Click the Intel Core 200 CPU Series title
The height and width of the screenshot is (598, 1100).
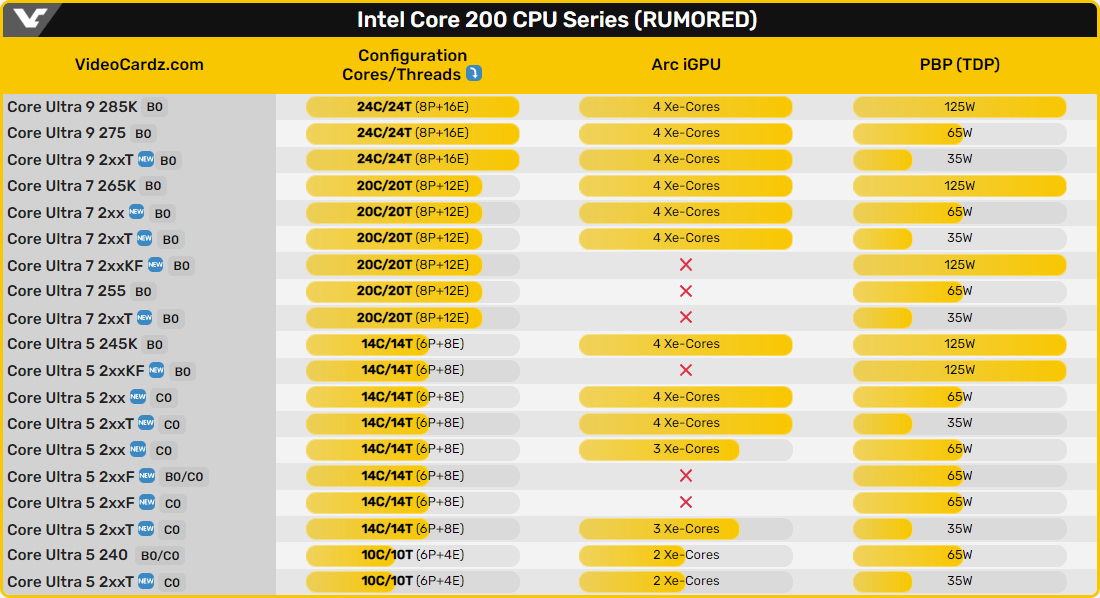tap(557, 20)
